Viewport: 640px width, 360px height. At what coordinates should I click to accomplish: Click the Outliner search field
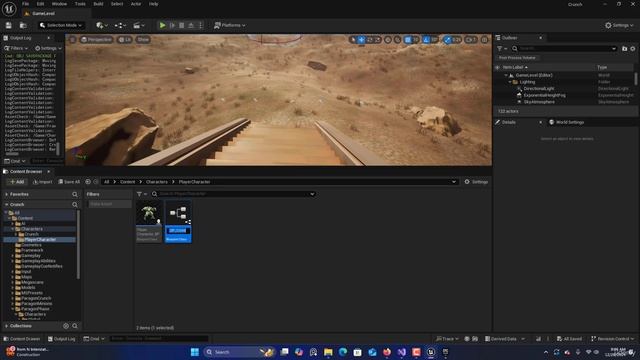click(564, 49)
